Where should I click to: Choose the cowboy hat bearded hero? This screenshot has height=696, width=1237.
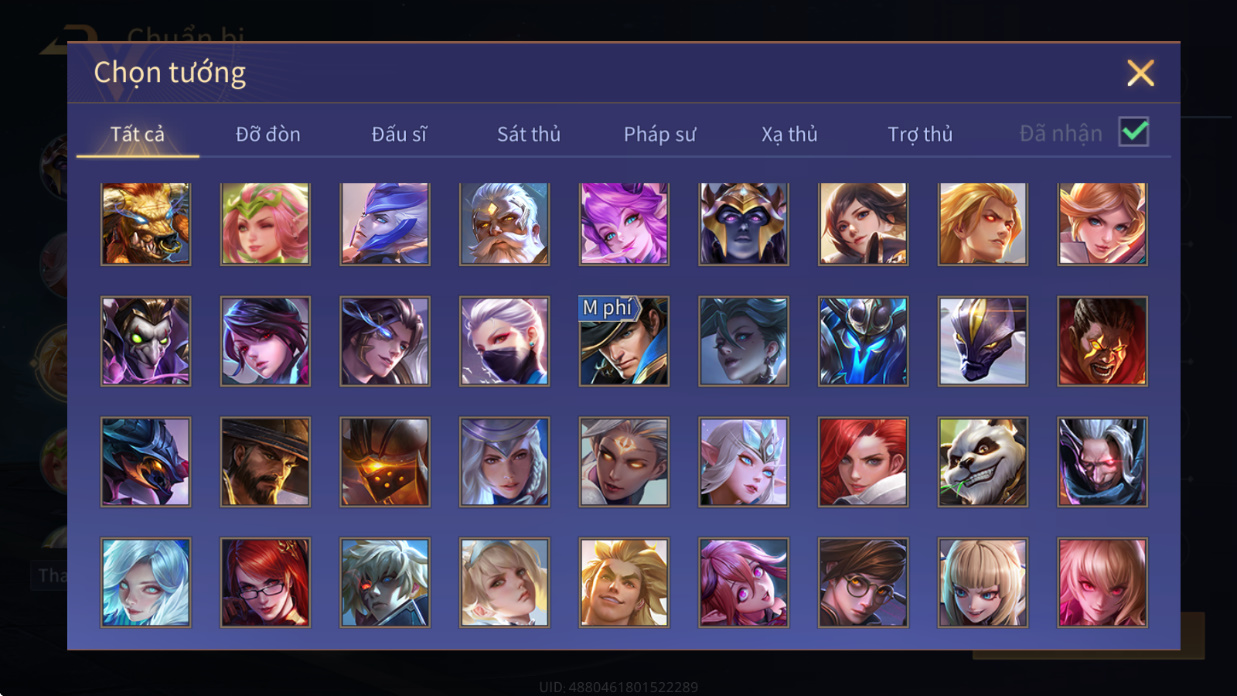(x=265, y=462)
